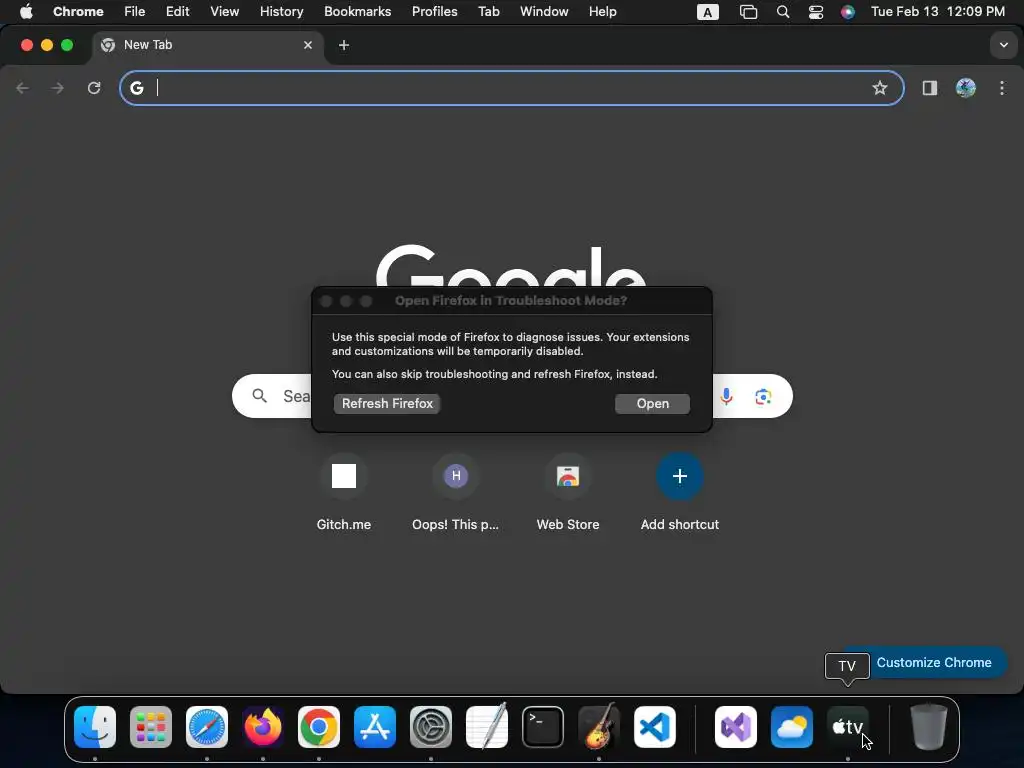The image size is (1024, 768).
Task: Open Spotlight search in menu bar
Action: (782, 12)
